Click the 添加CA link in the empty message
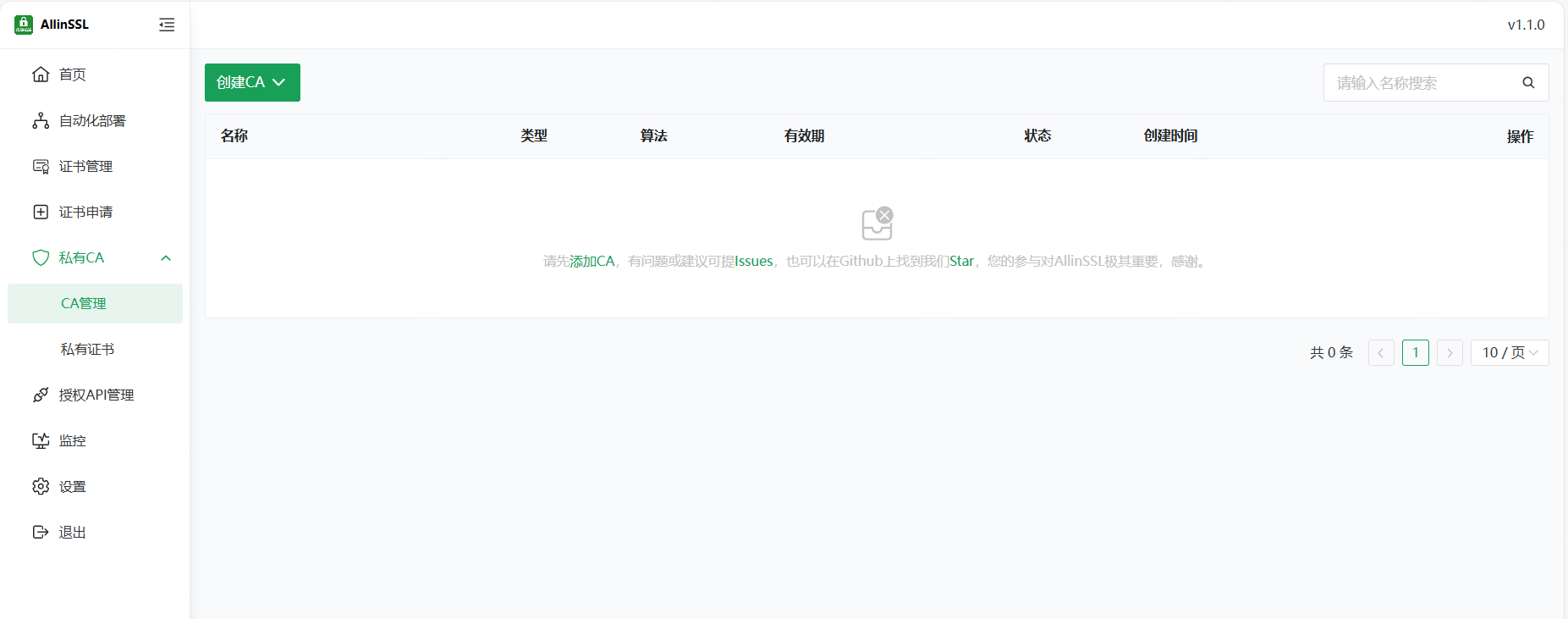 point(592,261)
